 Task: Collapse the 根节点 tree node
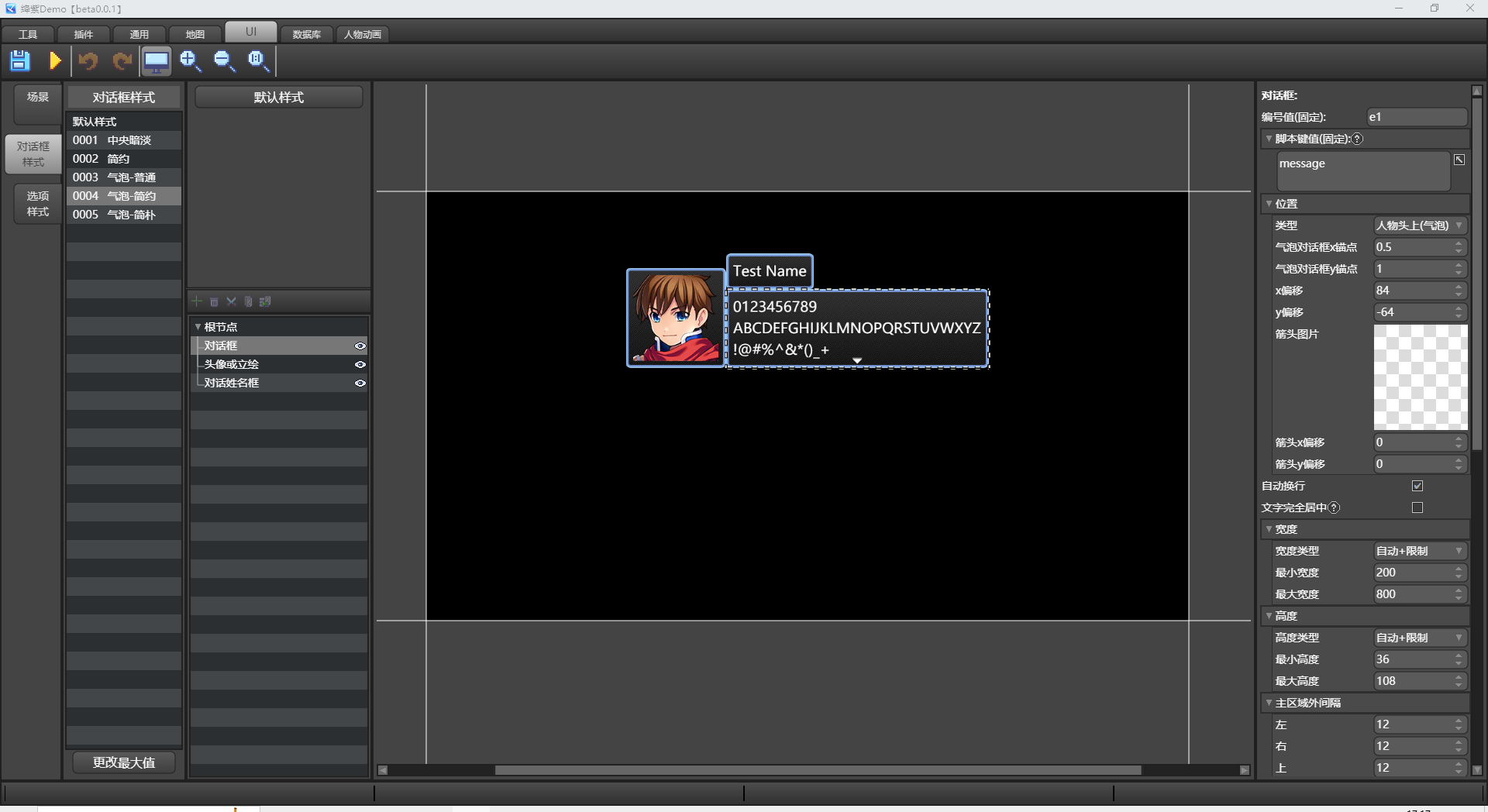(x=198, y=327)
